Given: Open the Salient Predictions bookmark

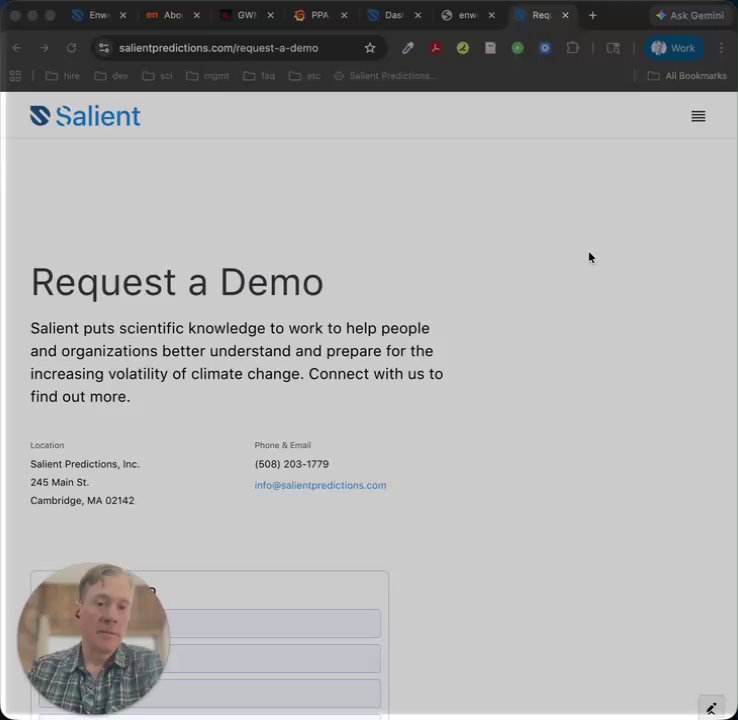Looking at the screenshot, I should [385, 76].
